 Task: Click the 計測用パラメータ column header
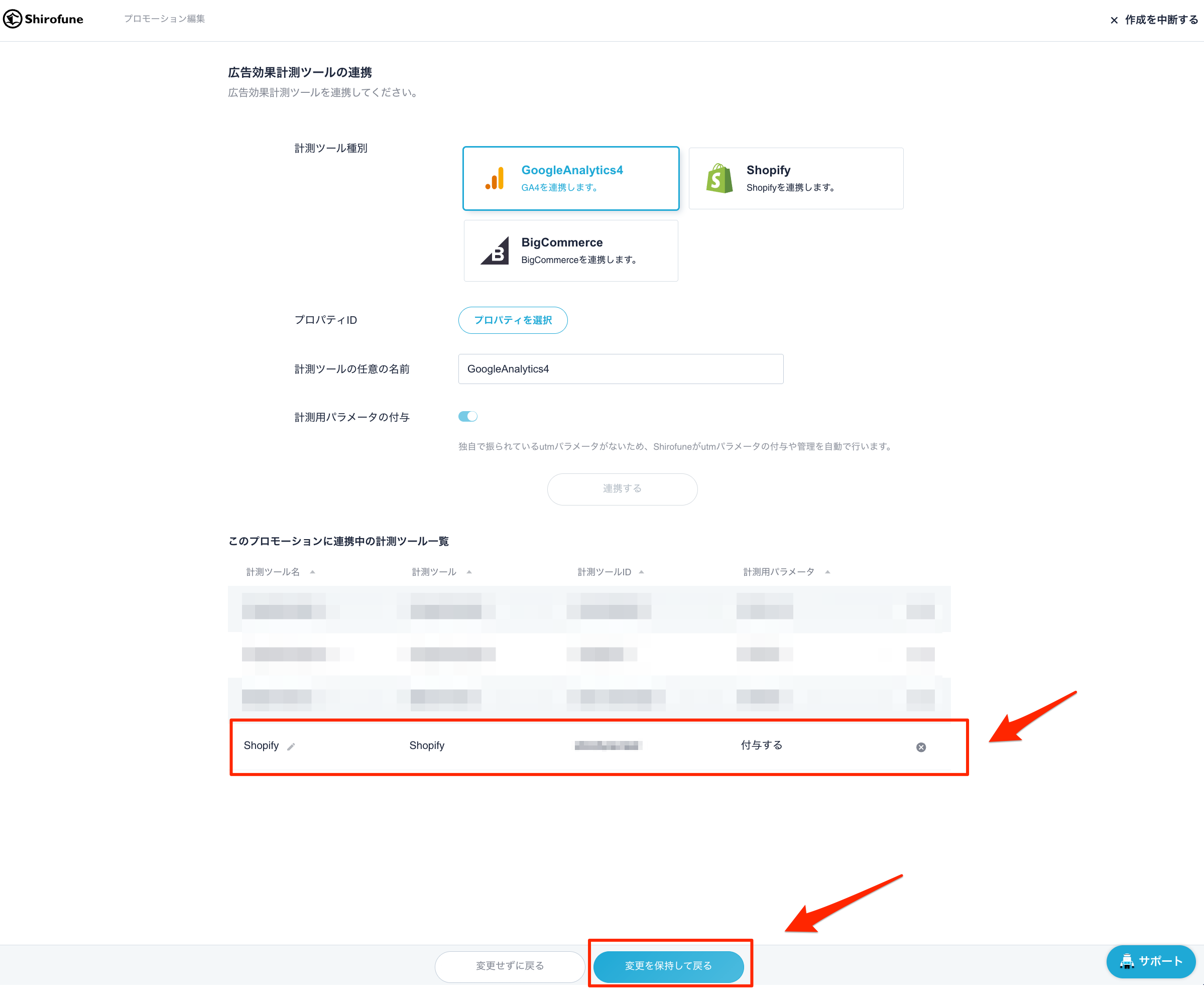779,572
